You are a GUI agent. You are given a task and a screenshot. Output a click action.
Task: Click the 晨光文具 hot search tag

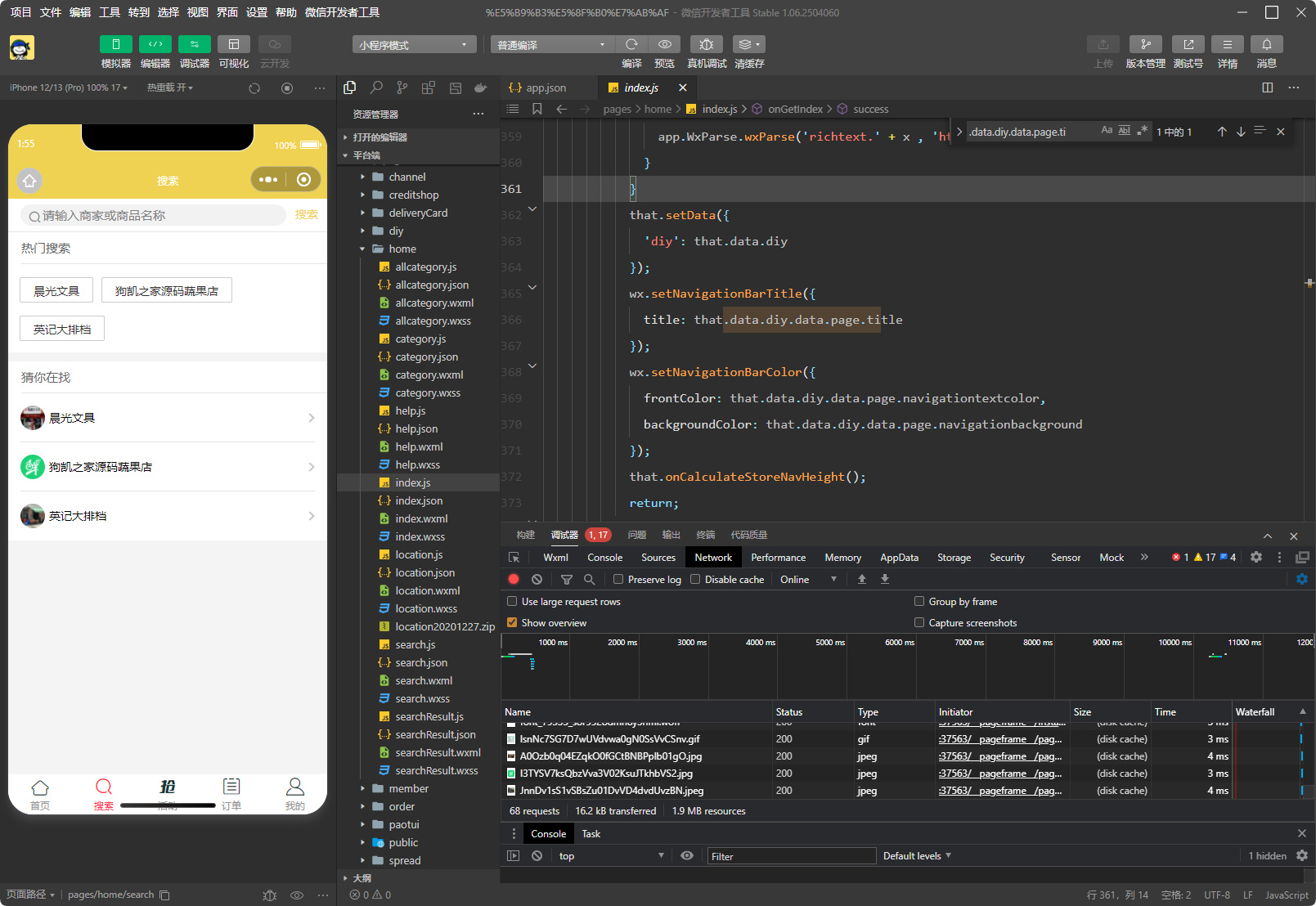point(56,290)
